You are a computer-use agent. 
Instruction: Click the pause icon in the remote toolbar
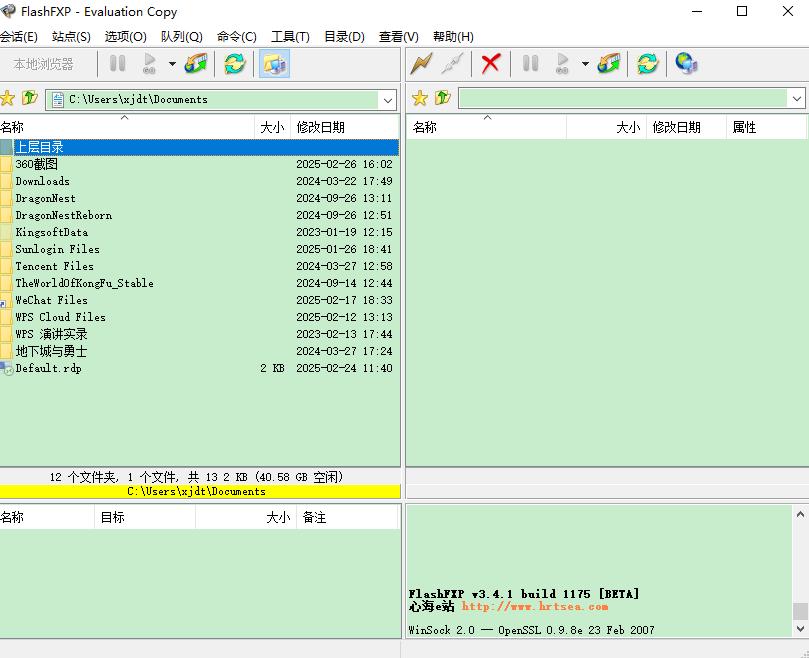[530, 63]
